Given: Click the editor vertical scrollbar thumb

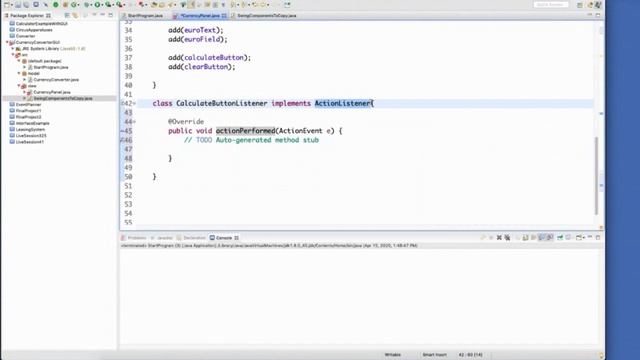Looking at the screenshot, I should [596, 176].
